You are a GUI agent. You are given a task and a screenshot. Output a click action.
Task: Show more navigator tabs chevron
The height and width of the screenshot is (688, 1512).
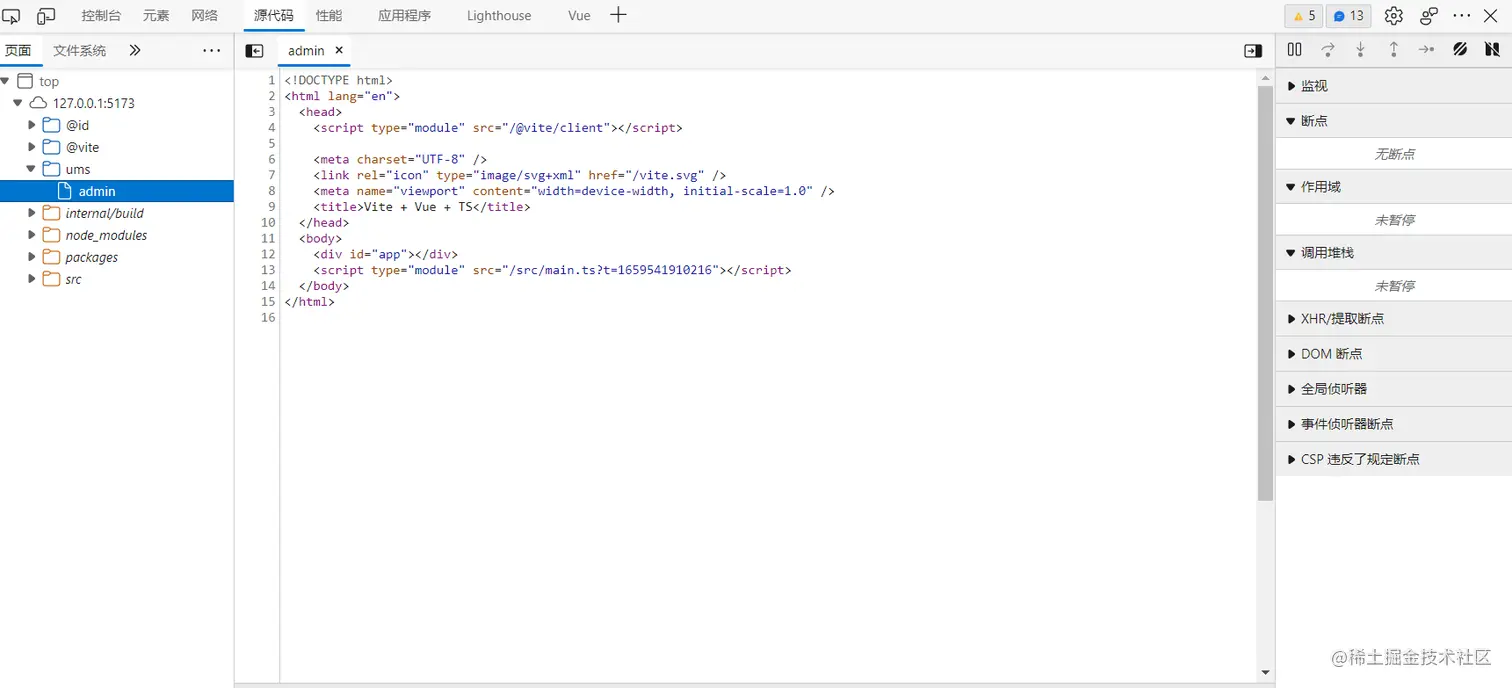(x=135, y=50)
